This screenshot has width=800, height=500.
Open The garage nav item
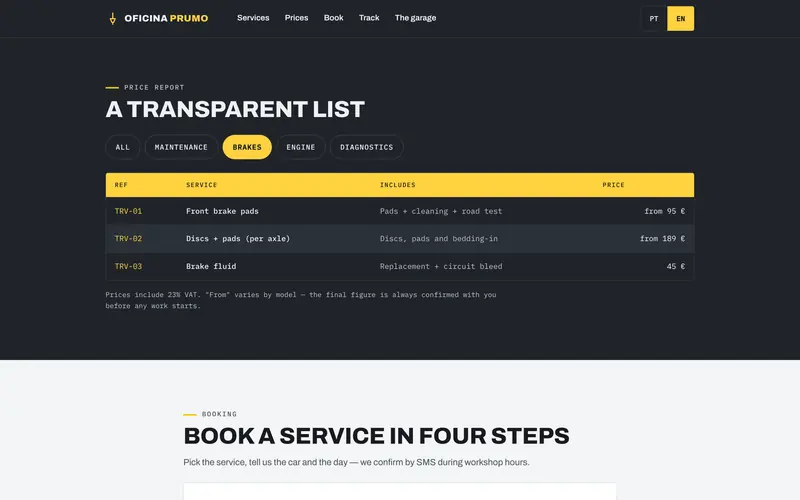point(415,18)
